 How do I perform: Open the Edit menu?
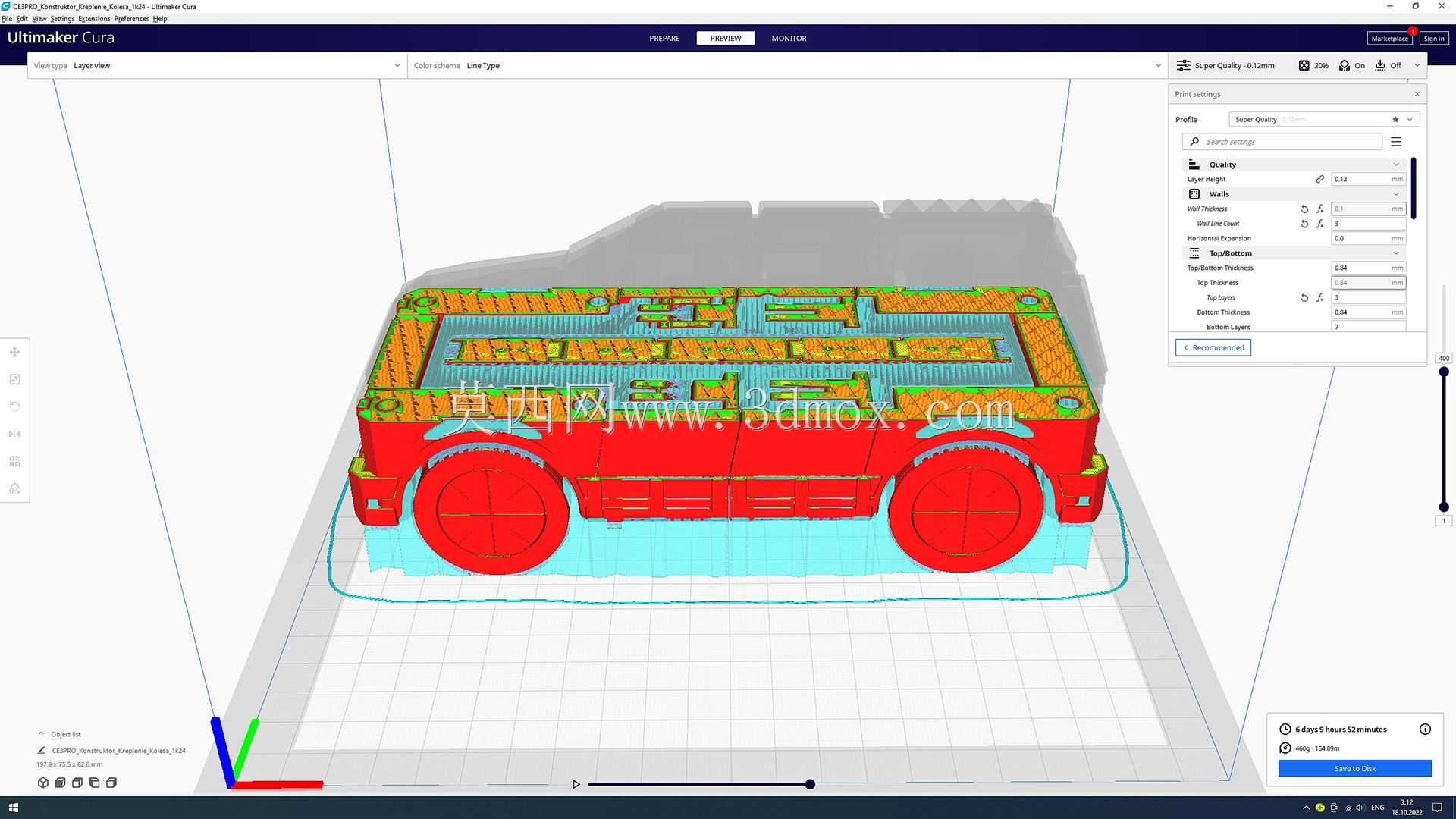click(x=22, y=19)
